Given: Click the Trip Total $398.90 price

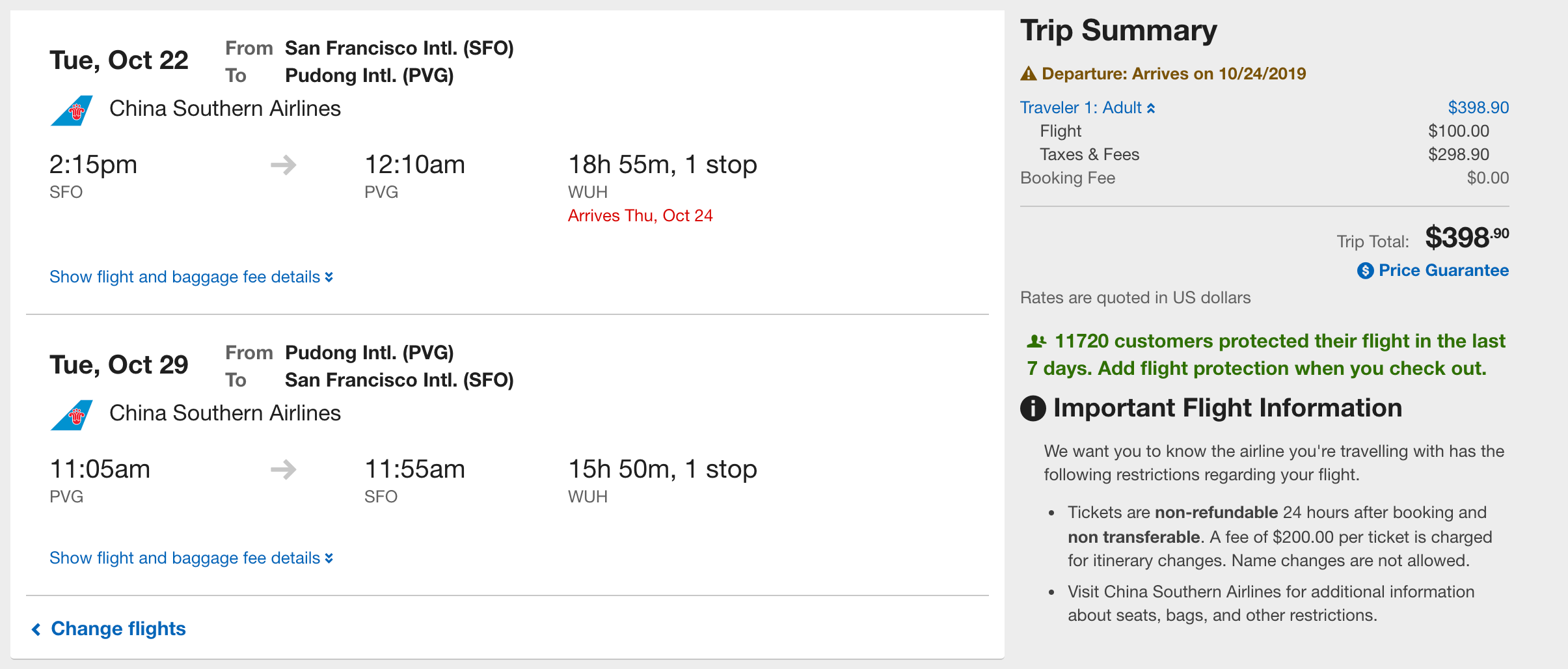Looking at the screenshot, I should (x=1467, y=238).
